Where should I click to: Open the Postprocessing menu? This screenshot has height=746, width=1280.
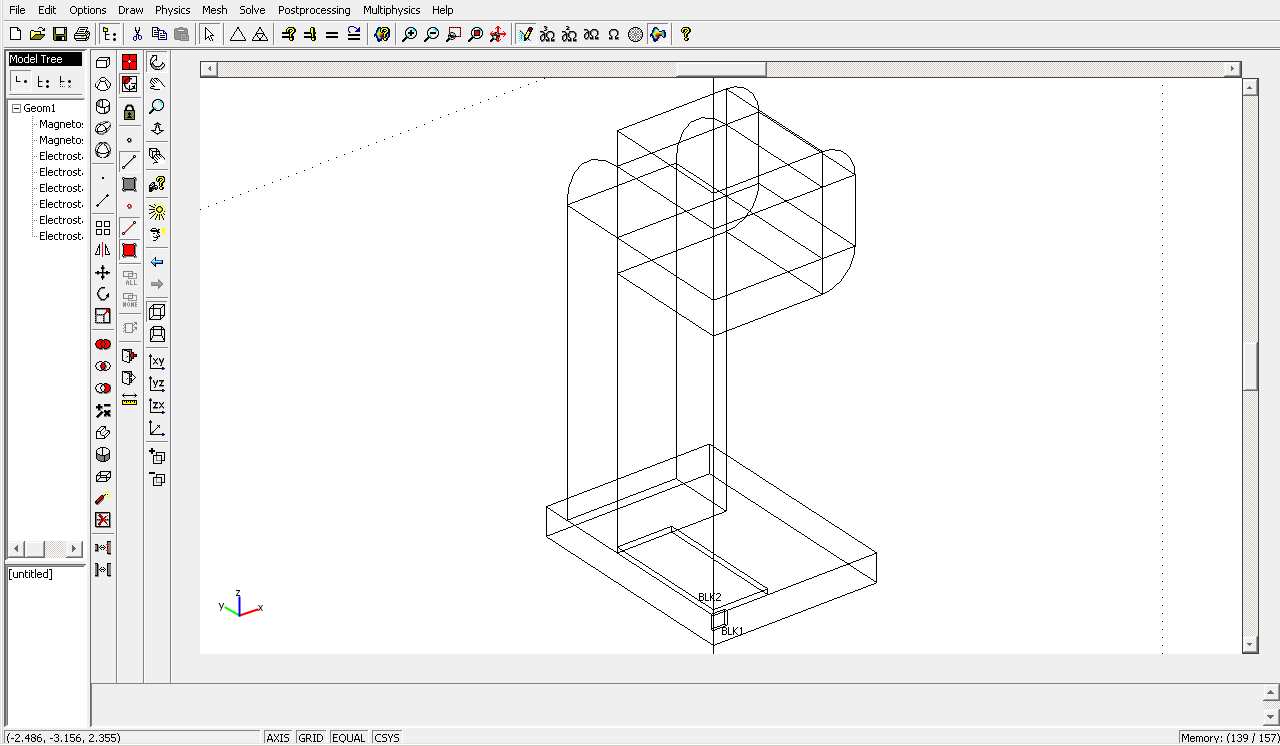[314, 10]
